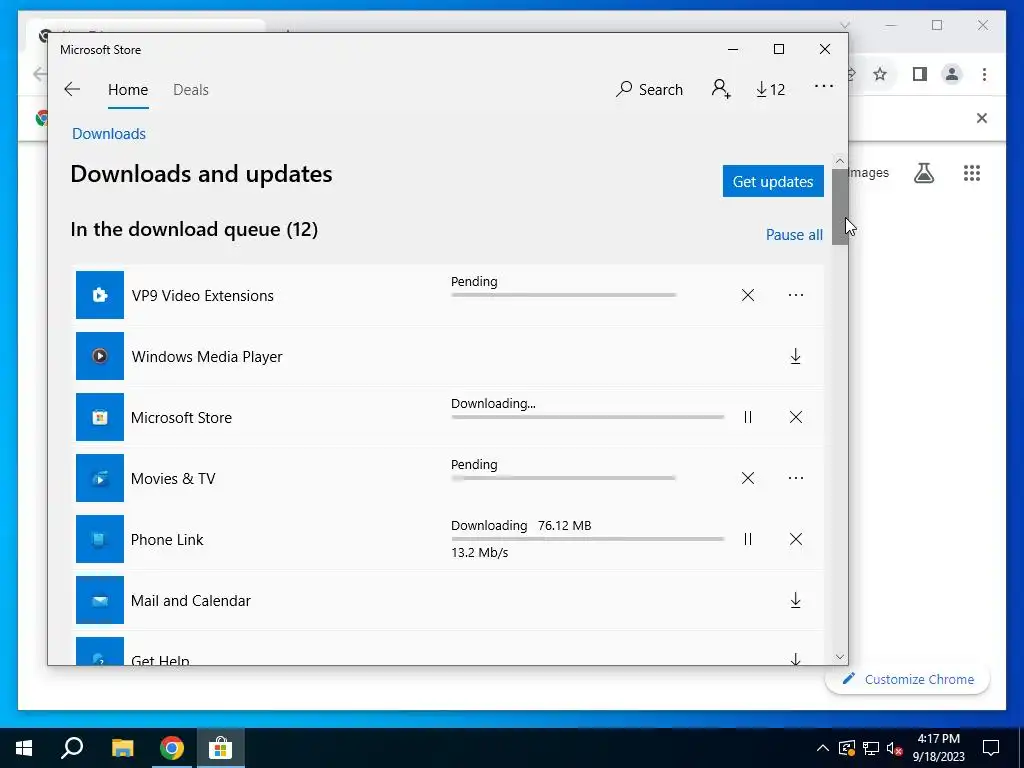Cancel the VP9 Video Extensions download
Viewport: 1024px width, 768px height.
(748, 295)
